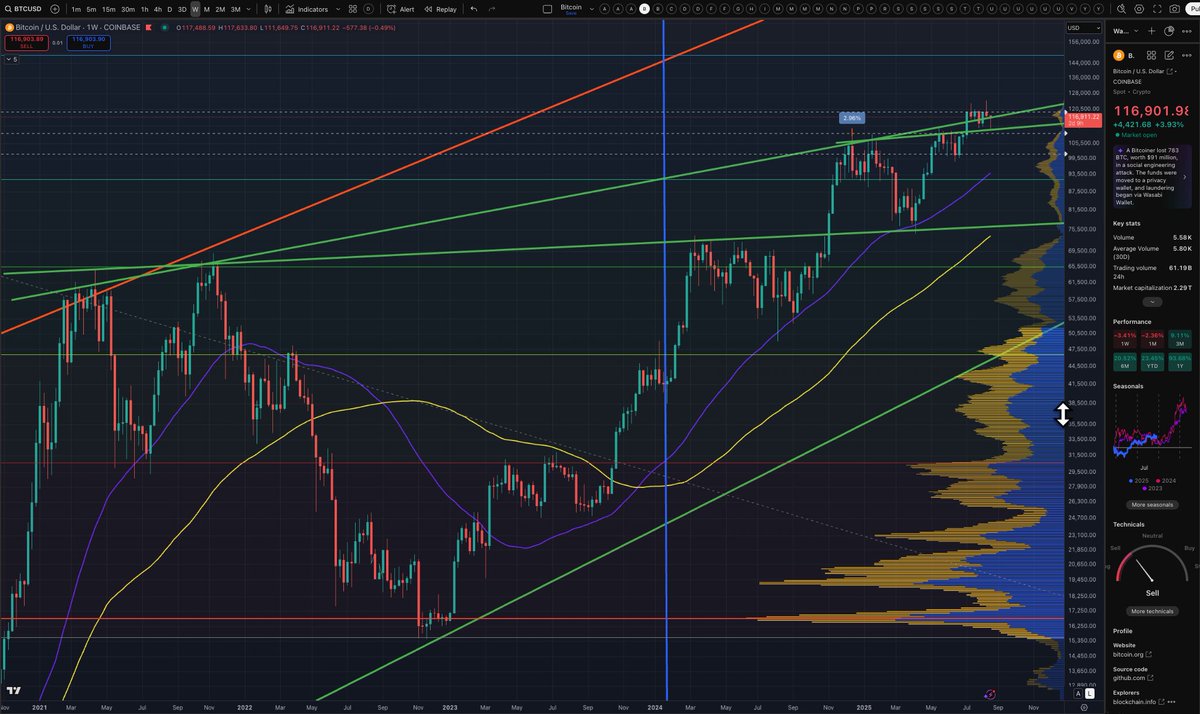This screenshot has height=714, width=1200.
Task: Click the More technicals button
Action: pos(1152,611)
